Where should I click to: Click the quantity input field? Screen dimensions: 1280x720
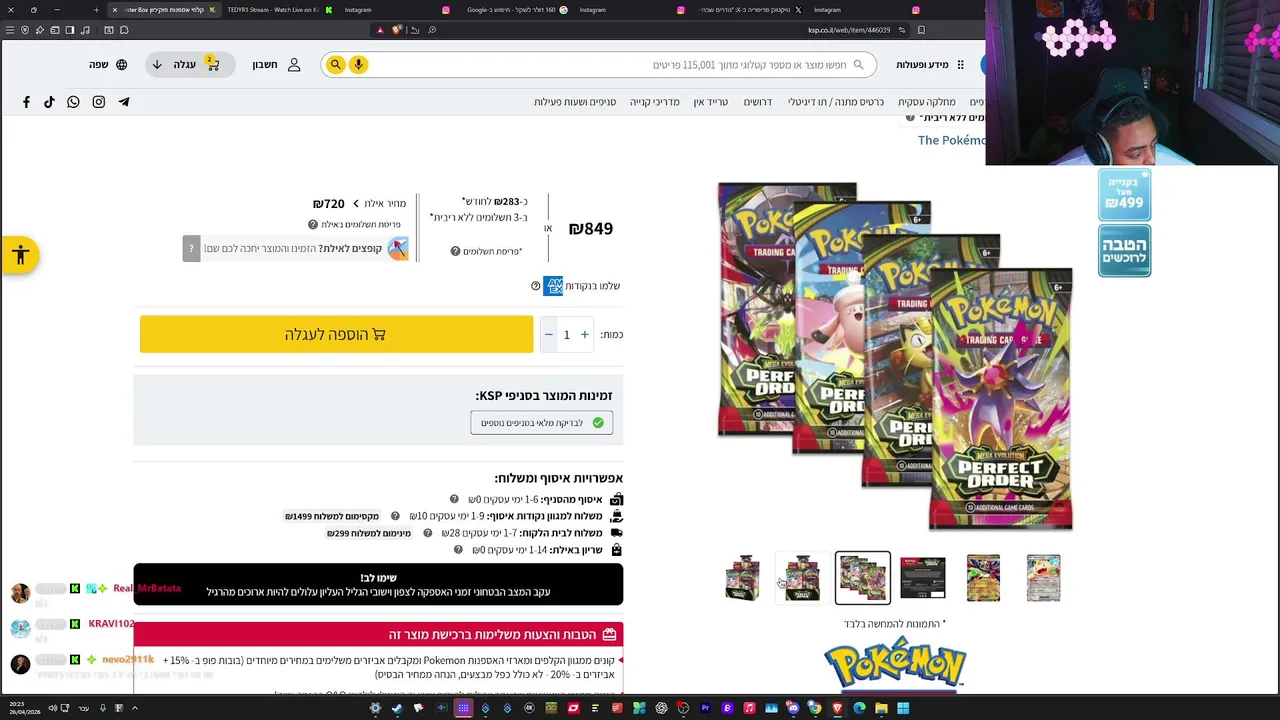[566, 335]
